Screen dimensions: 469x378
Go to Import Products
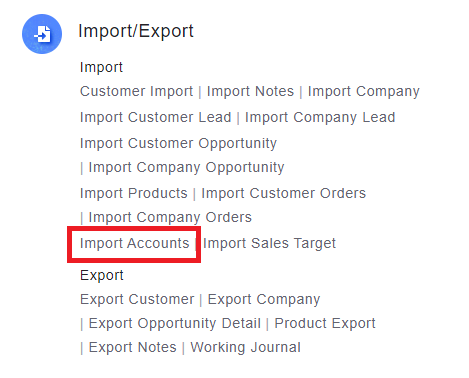[x=134, y=193]
